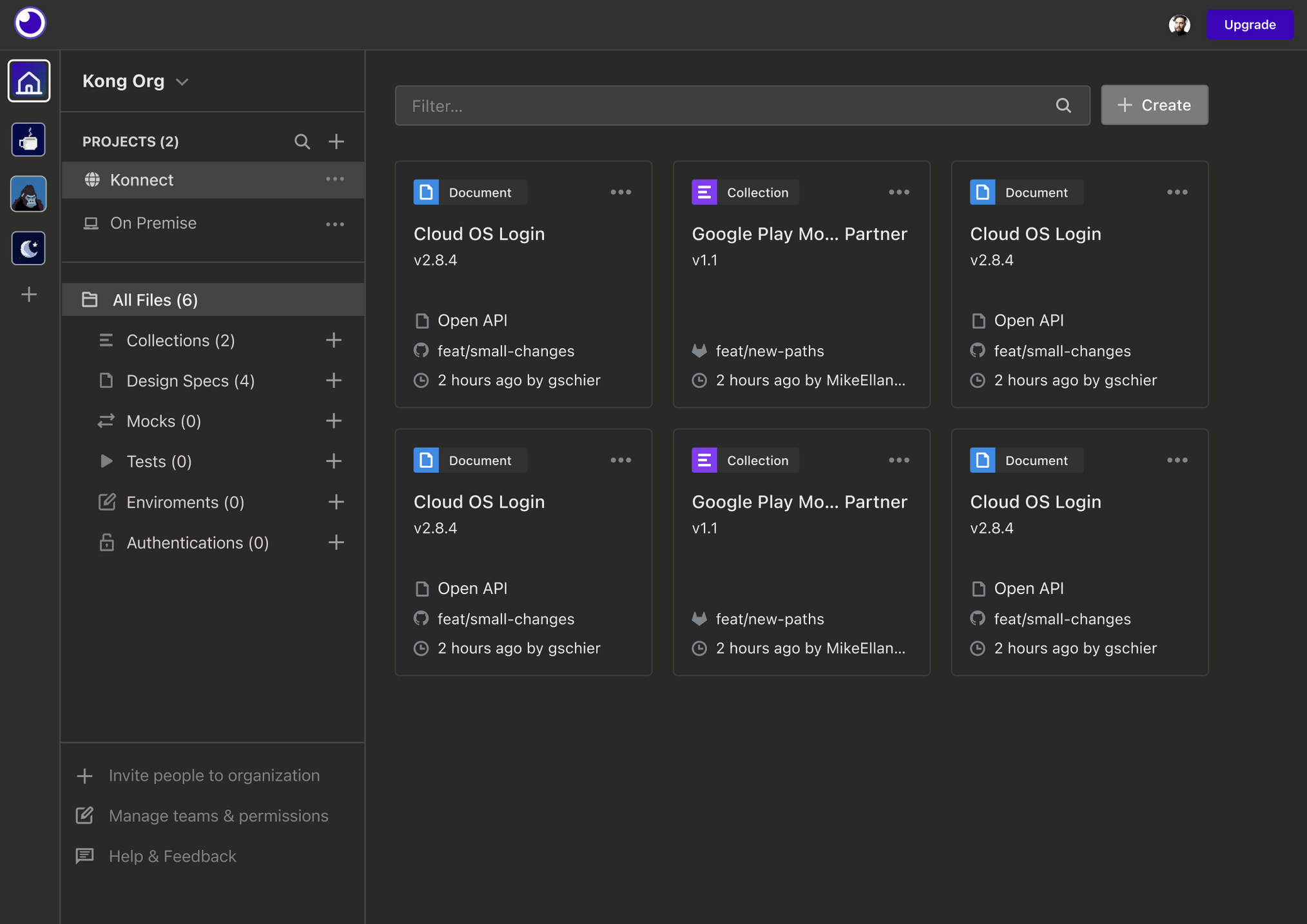Open options menu on first Cloud OS Login card
This screenshot has height=924, width=1307.
[621, 191]
